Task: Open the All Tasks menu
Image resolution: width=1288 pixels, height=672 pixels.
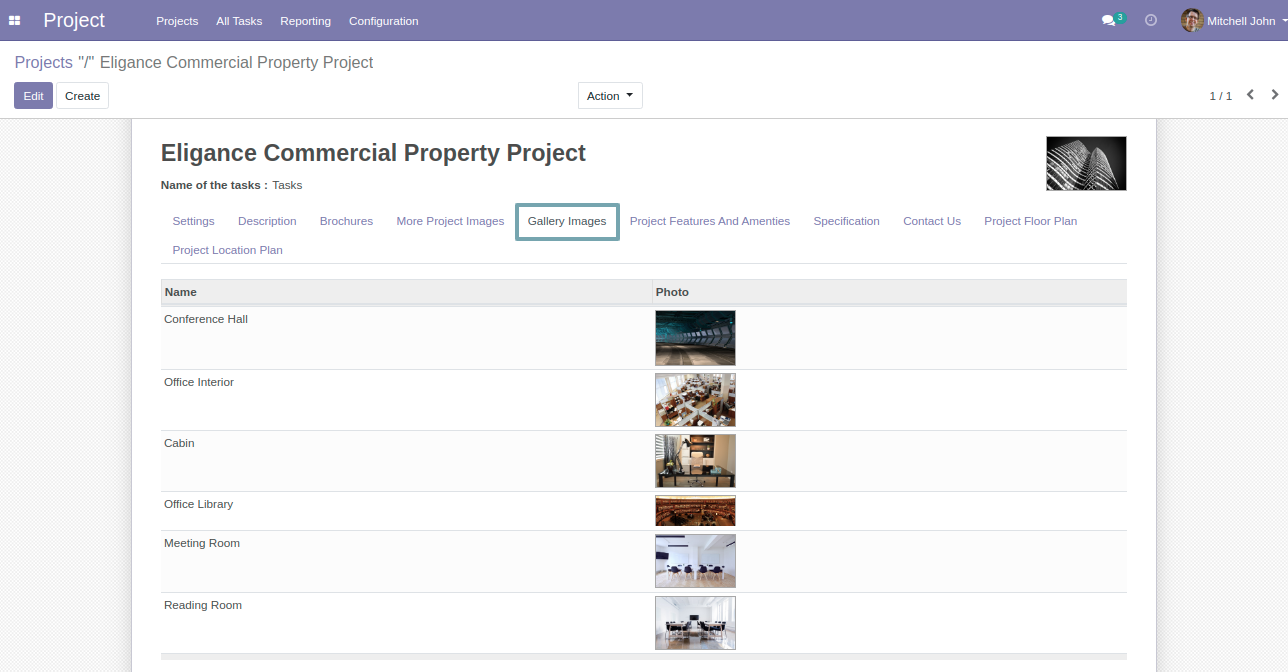Action: tap(239, 21)
